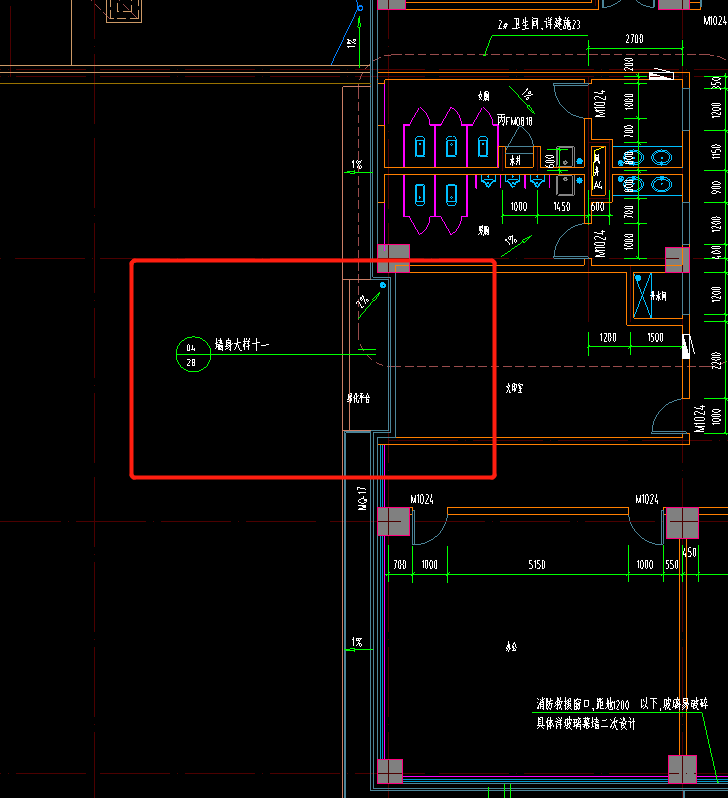The image size is (728, 798).
Task: Select the 04/28 detail callout circle
Action: [x=193, y=354]
